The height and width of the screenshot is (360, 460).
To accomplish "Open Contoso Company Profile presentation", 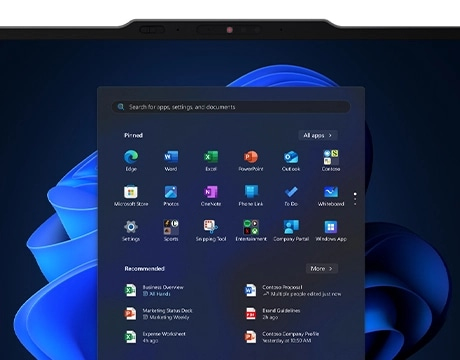I will click(282, 337).
